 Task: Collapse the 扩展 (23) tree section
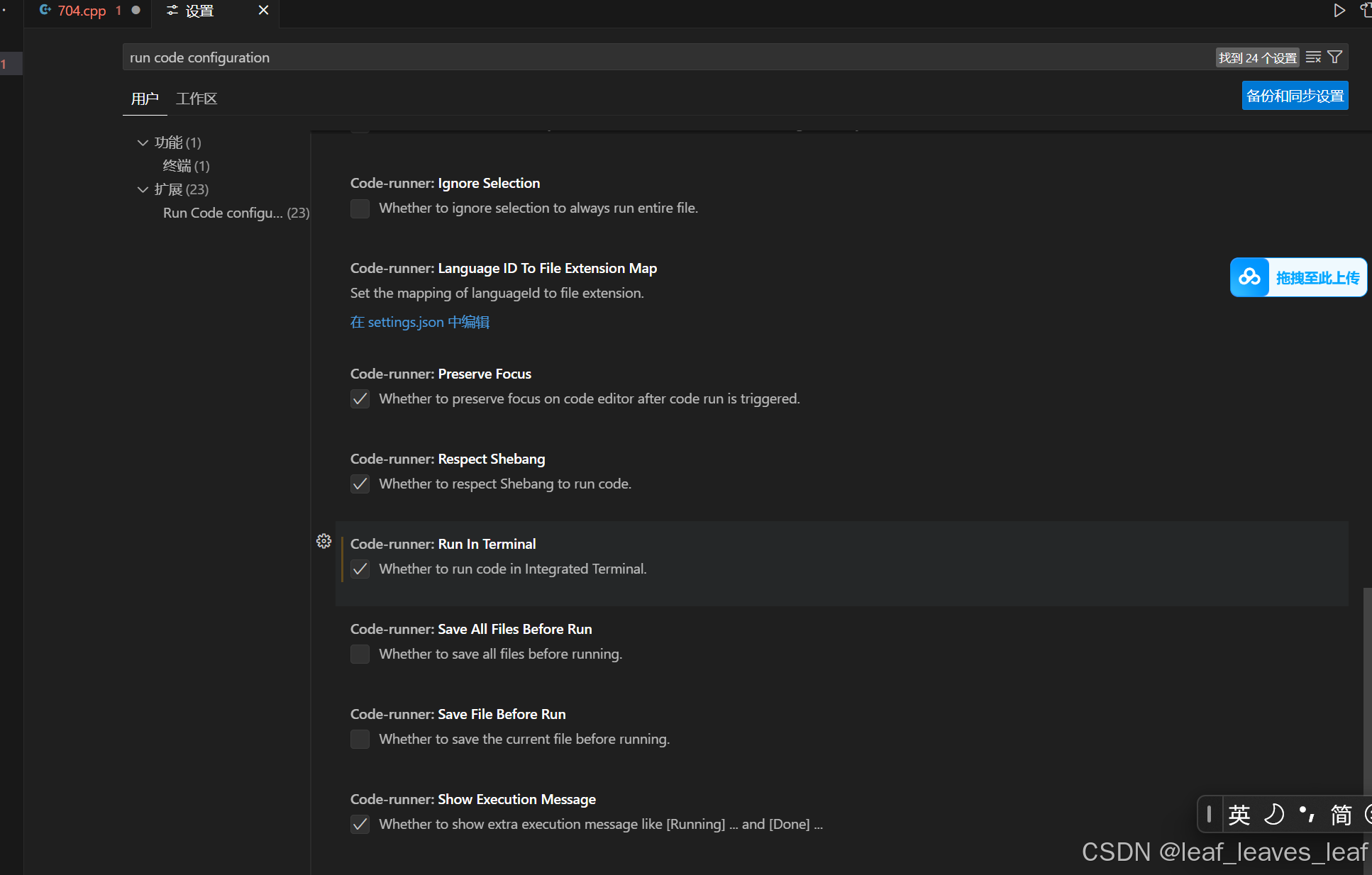143,189
